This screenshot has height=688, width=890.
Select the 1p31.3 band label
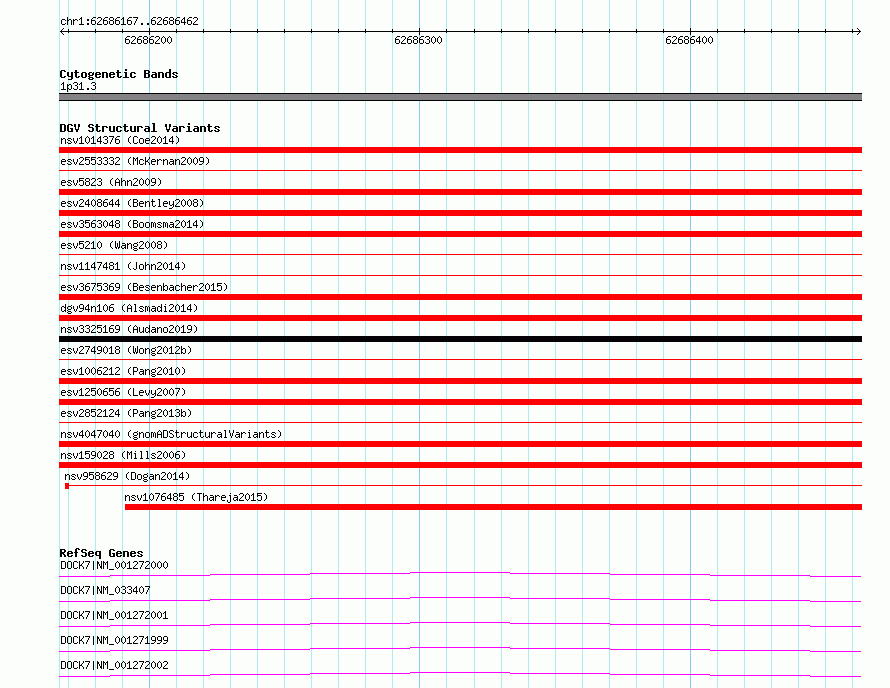(x=78, y=86)
